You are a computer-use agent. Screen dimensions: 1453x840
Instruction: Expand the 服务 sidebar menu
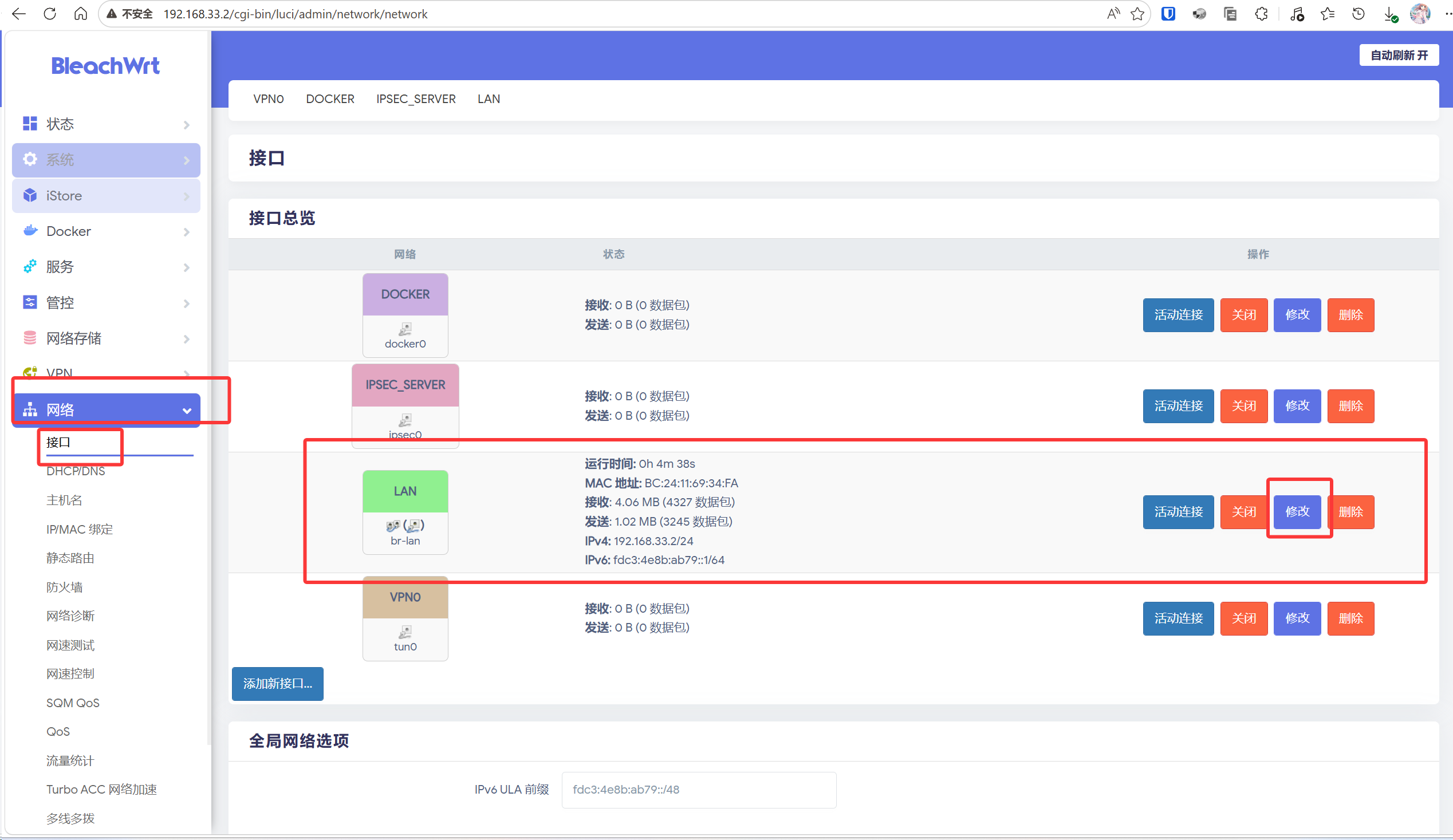tap(106, 267)
